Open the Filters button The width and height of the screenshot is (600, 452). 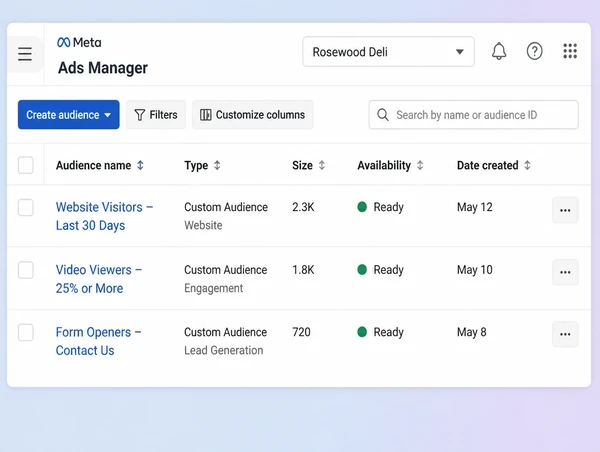[156, 115]
